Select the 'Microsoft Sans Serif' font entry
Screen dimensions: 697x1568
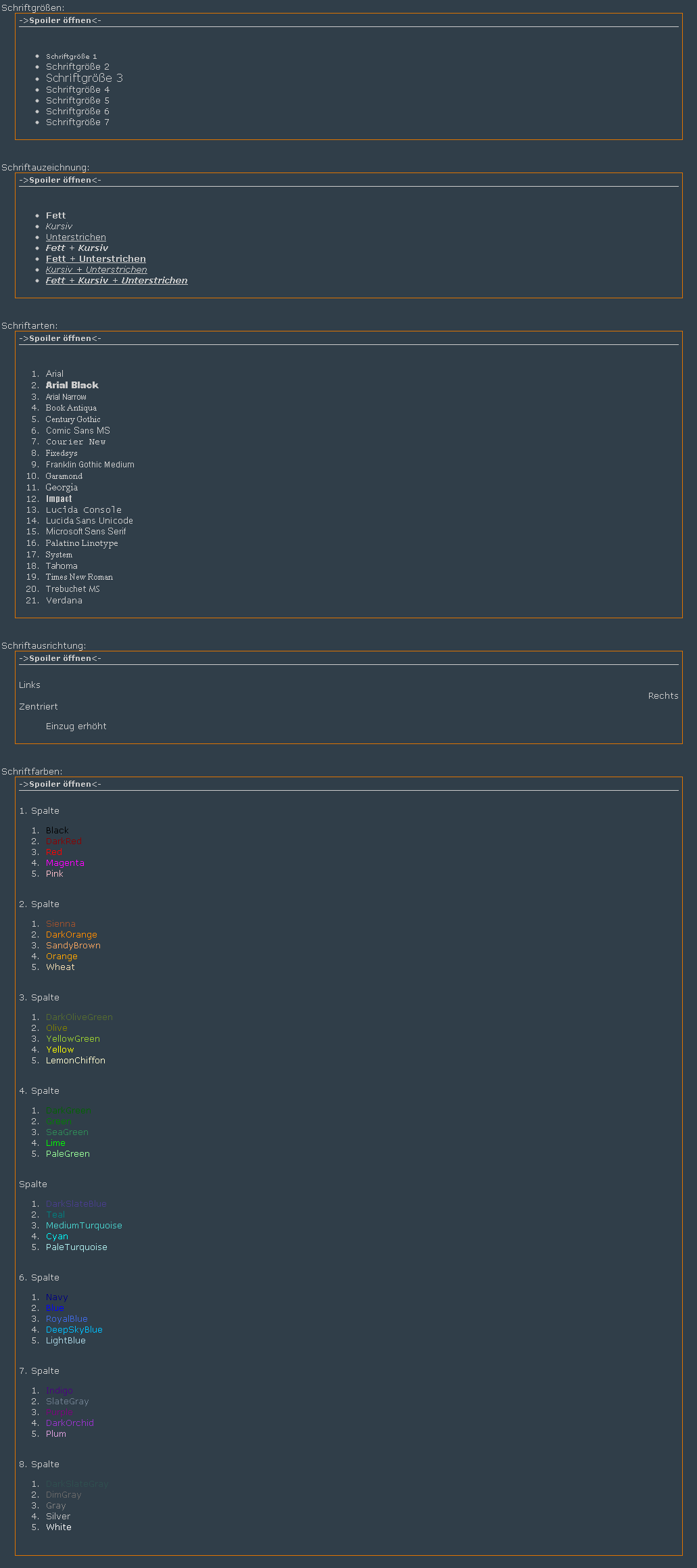[x=86, y=532]
